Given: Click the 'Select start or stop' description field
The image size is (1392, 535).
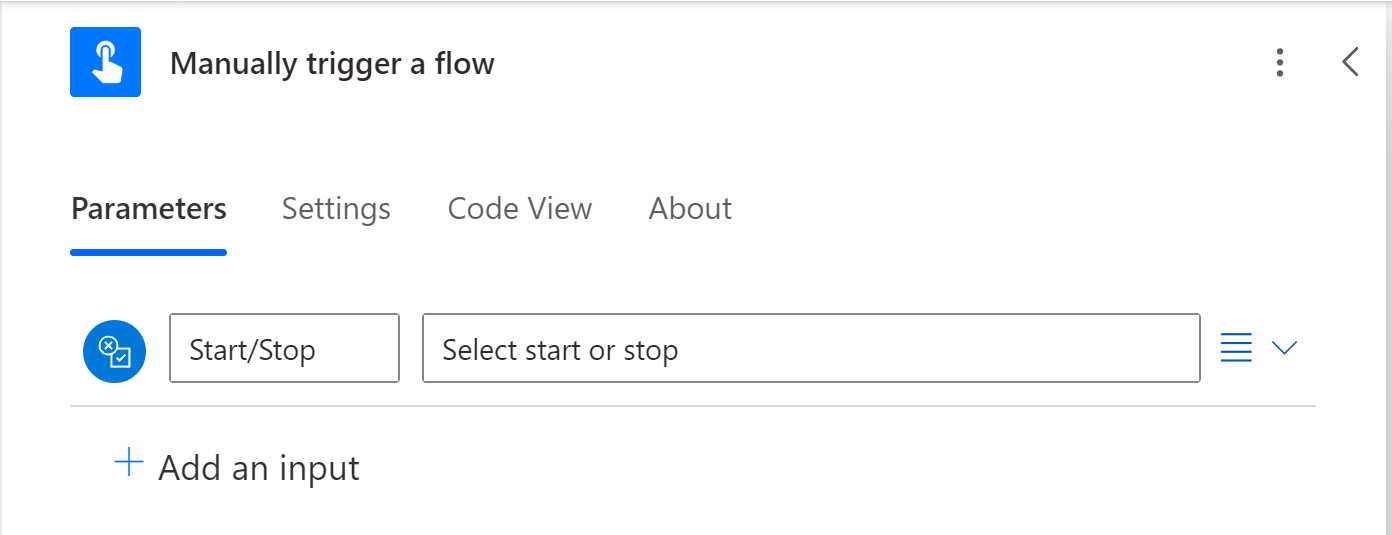Looking at the screenshot, I should (x=810, y=348).
